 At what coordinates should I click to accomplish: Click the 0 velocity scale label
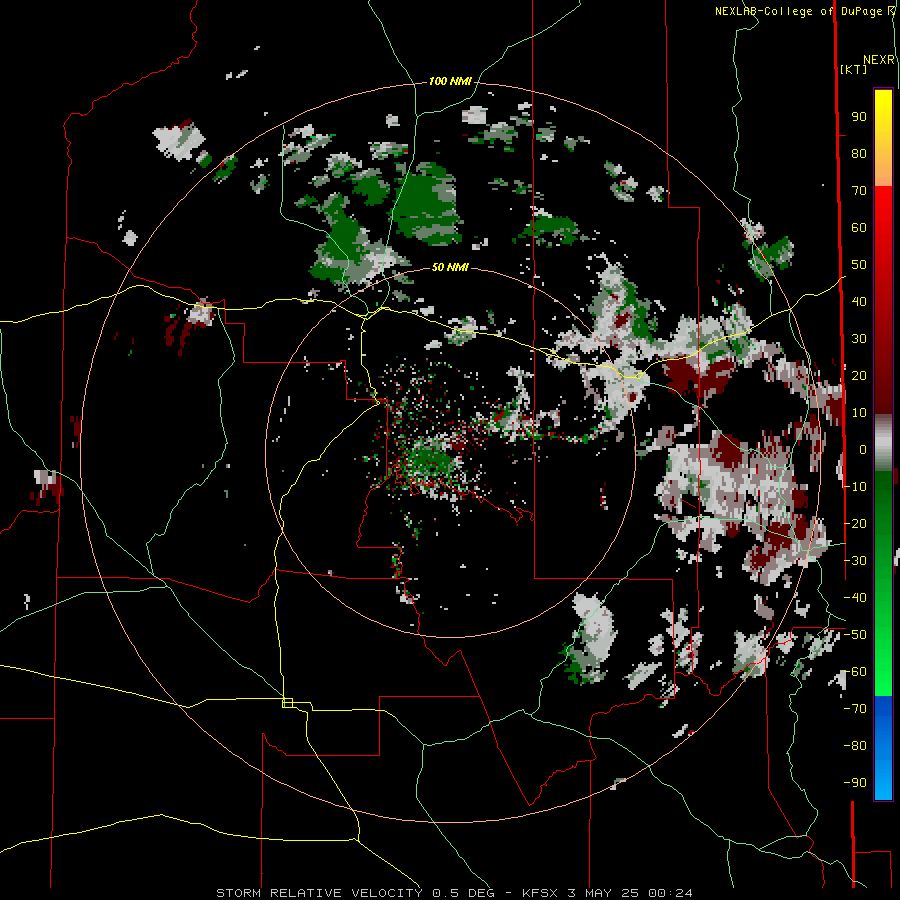coord(863,450)
